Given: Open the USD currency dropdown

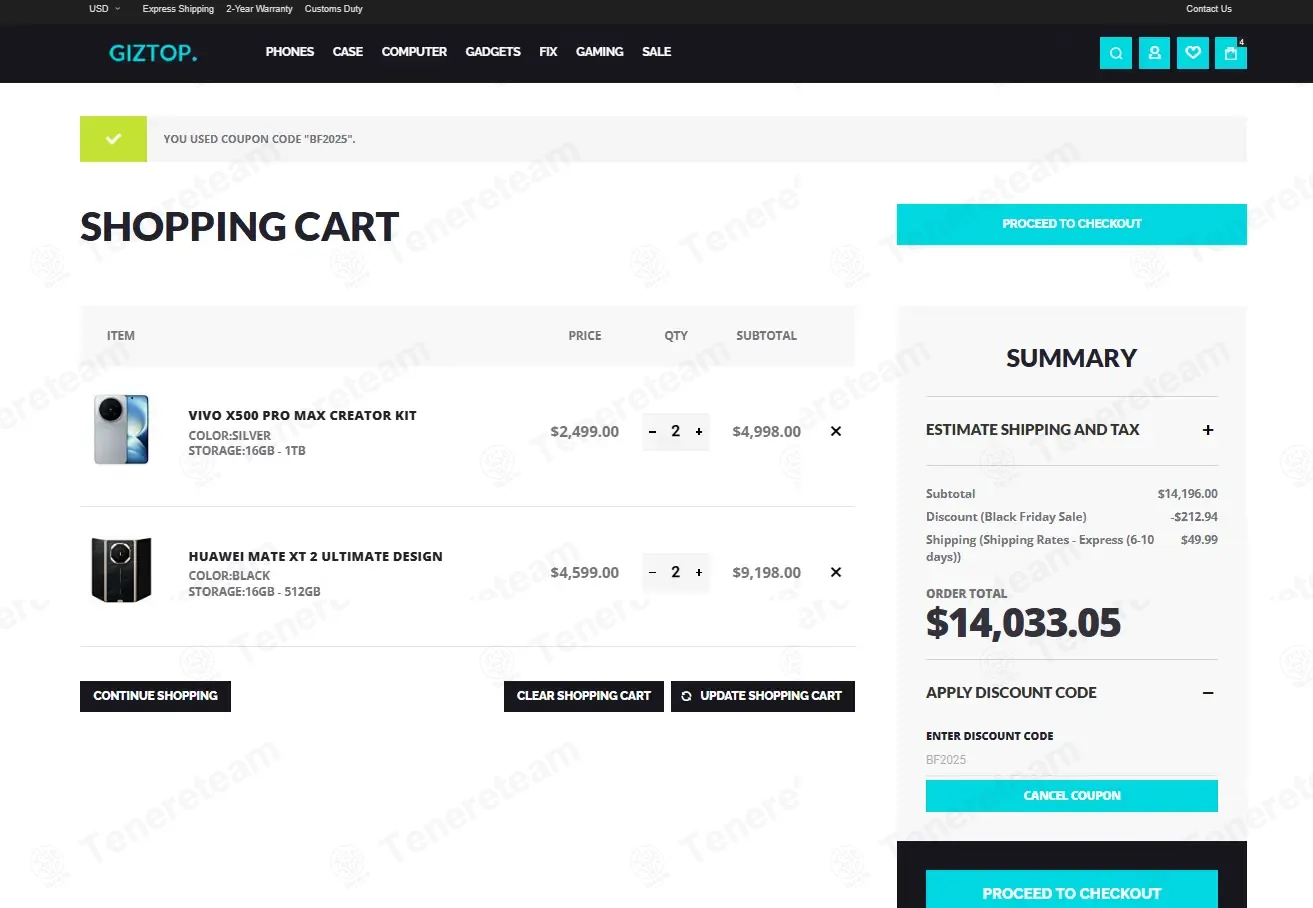Looking at the screenshot, I should point(104,9).
